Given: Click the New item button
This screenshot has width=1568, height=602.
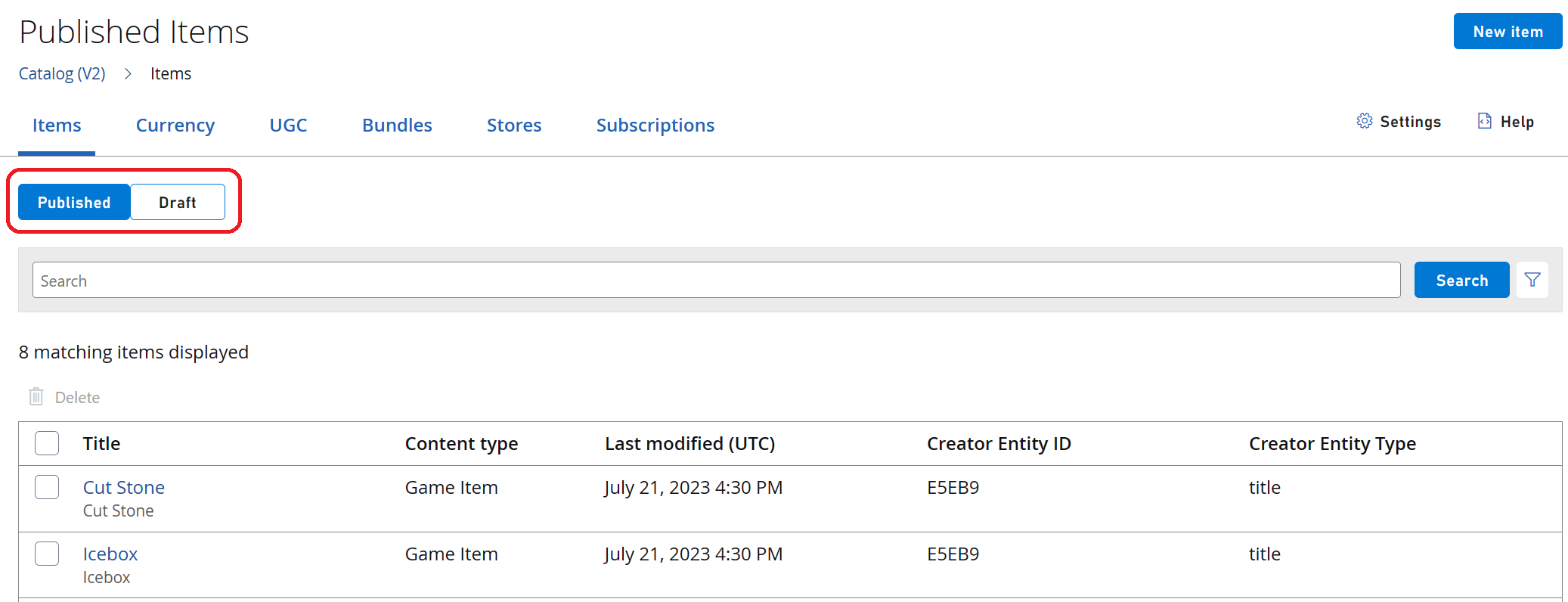Looking at the screenshot, I should (1508, 31).
